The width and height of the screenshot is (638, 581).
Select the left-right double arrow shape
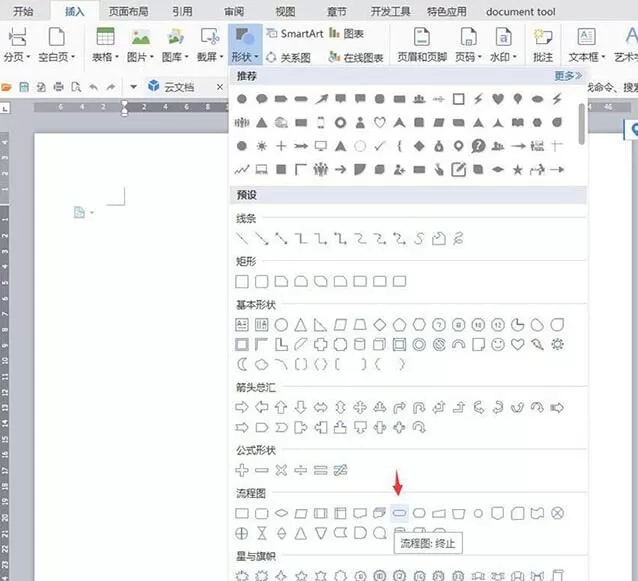(321, 407)
